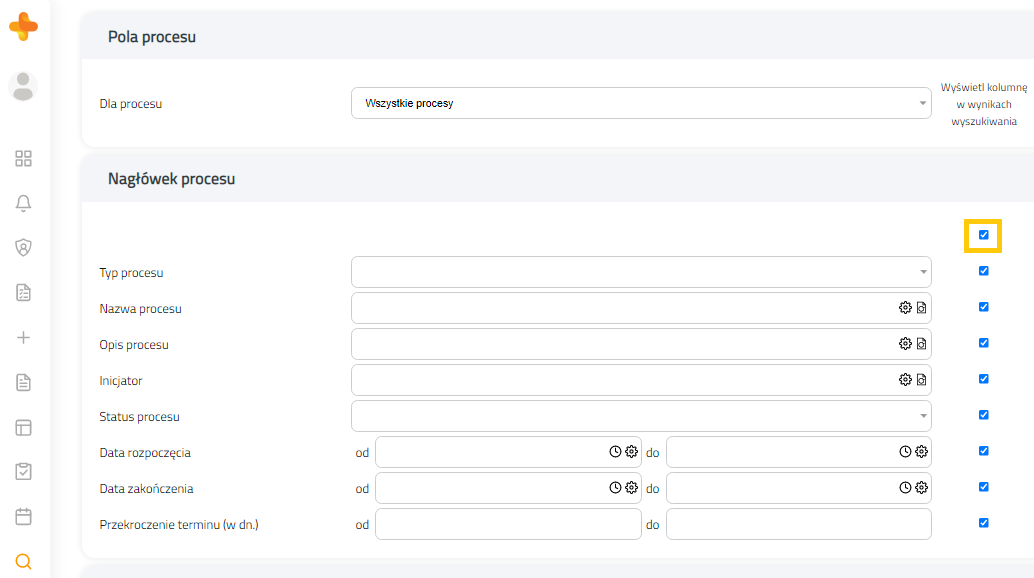Open notifications bell icon

tap(23, 203)
